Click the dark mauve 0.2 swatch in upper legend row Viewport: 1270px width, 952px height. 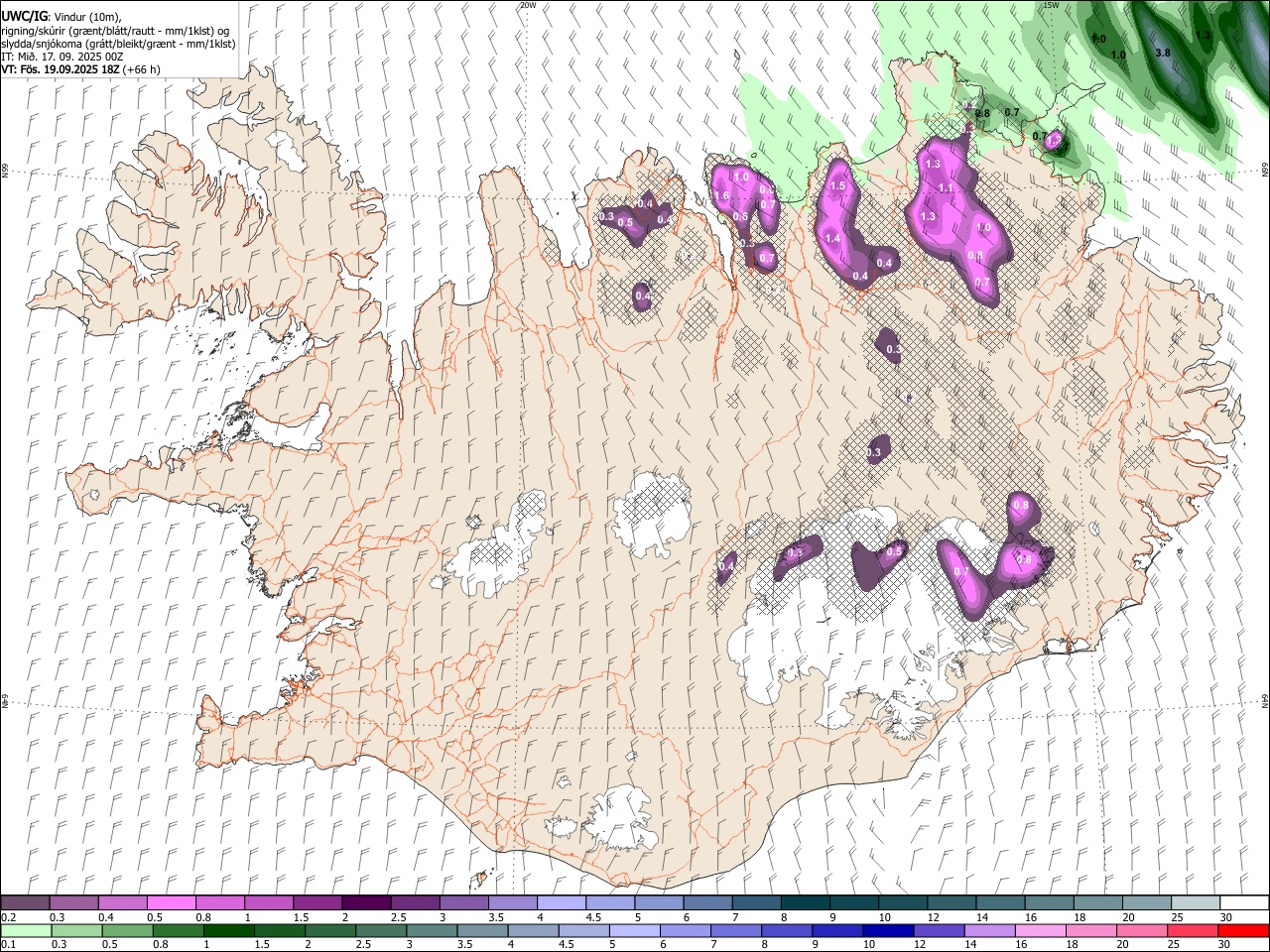coord(25,902)
